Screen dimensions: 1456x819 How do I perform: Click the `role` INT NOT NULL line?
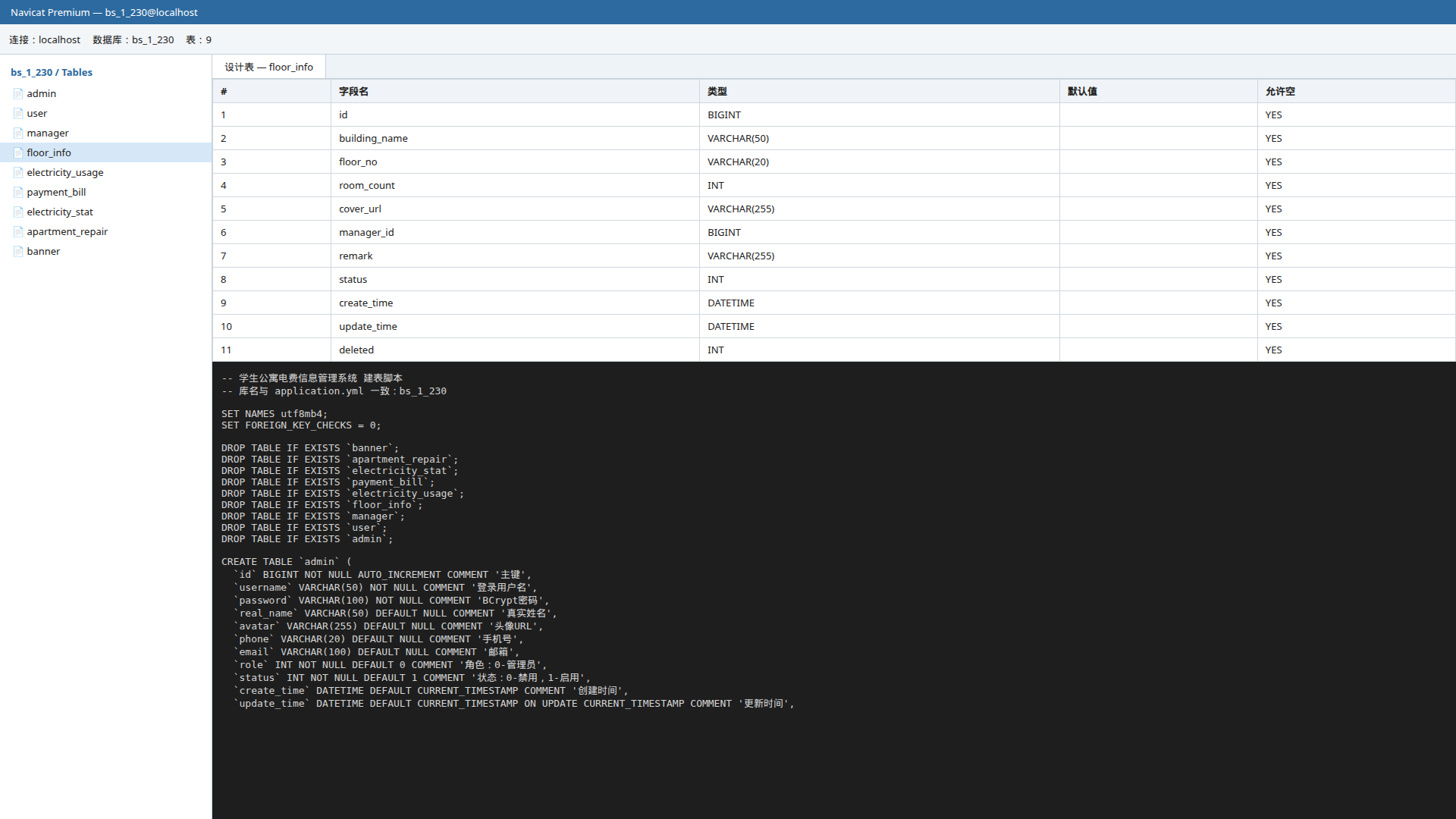click(391, 665)
